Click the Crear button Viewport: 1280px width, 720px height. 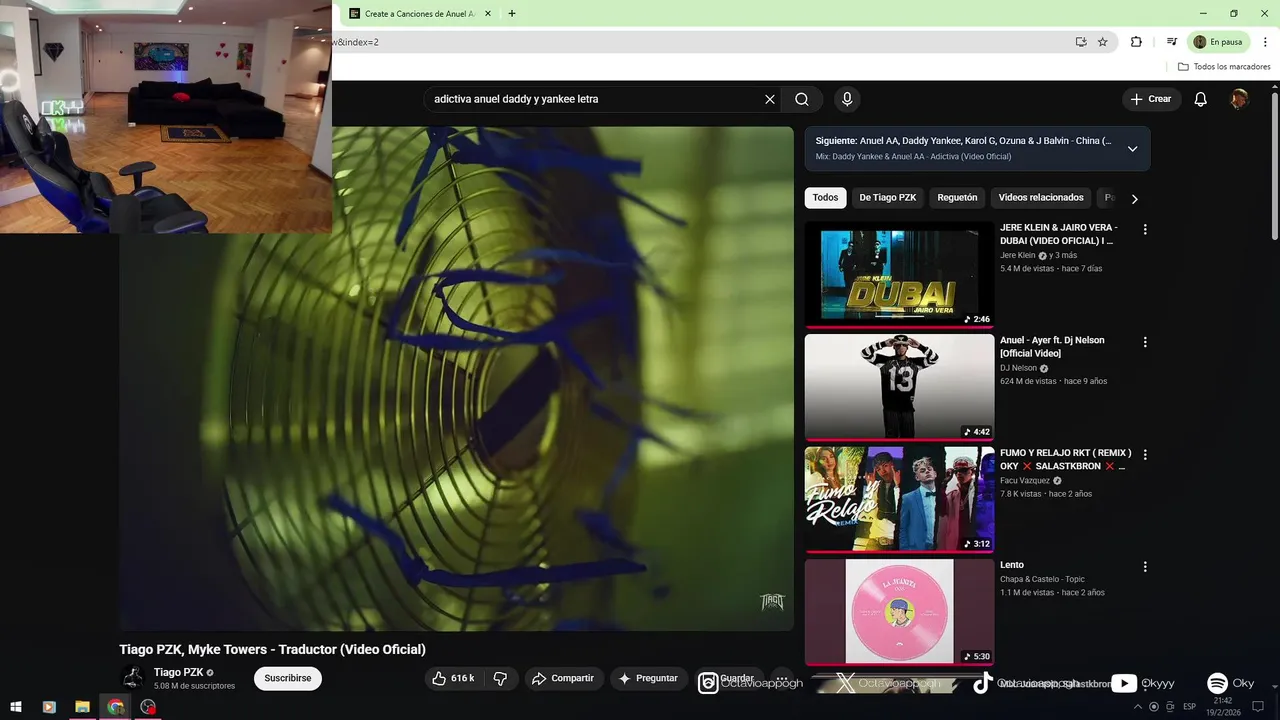click(1151, 99)
